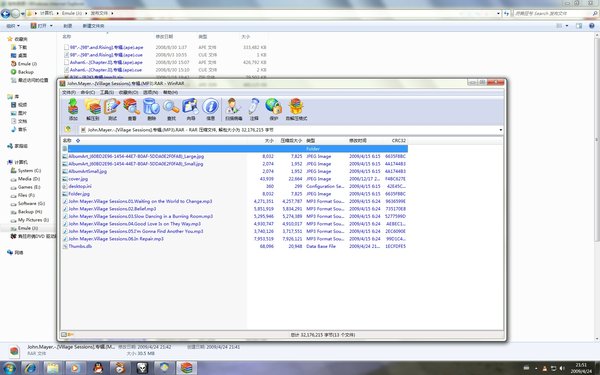Click the Windows Explorer folder taskbar icon
This screenshot has width=600, height=375.
click(x=53, y=368)
